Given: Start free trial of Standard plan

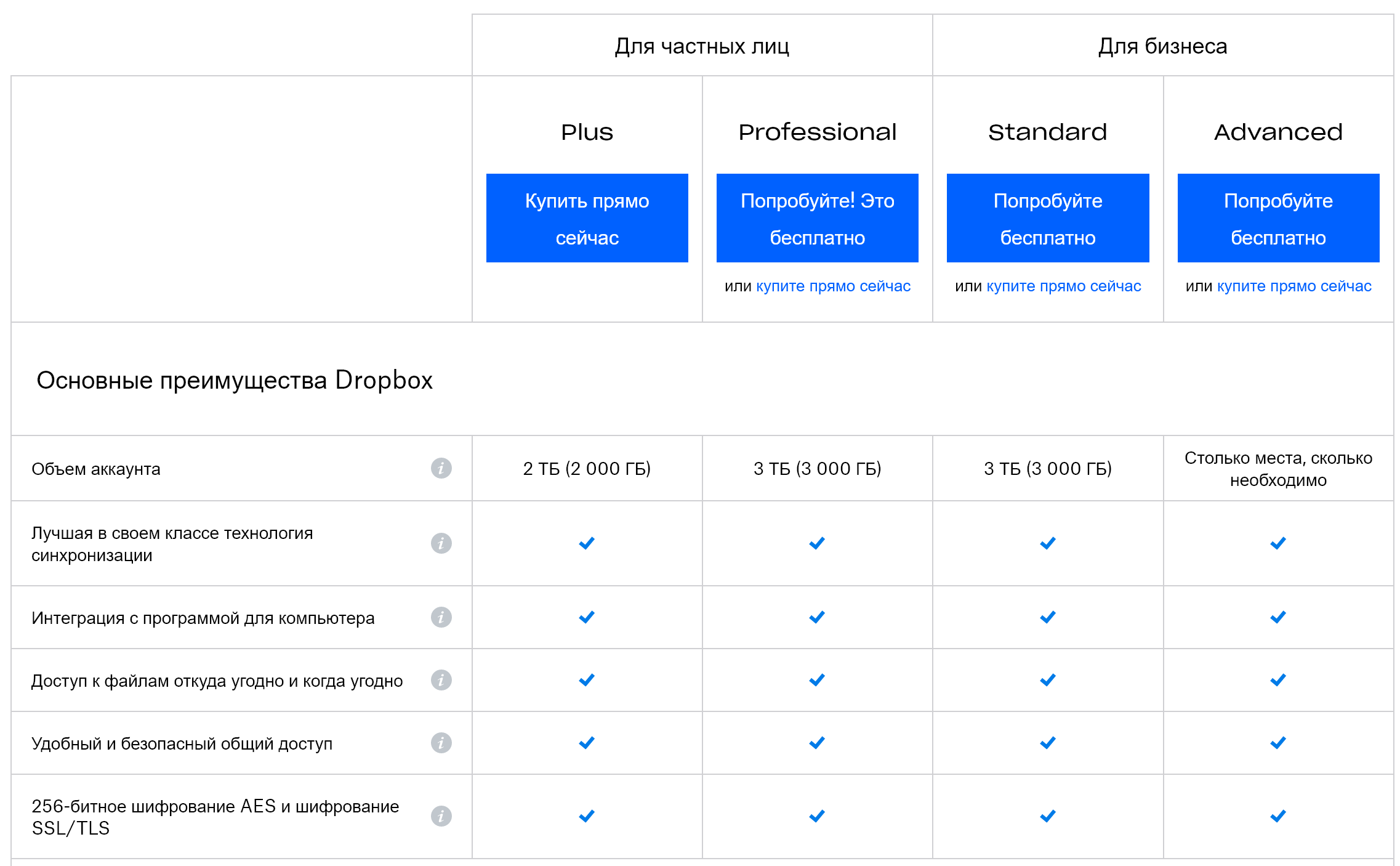Looking at the screenshot, I should tap(1047, 218).
